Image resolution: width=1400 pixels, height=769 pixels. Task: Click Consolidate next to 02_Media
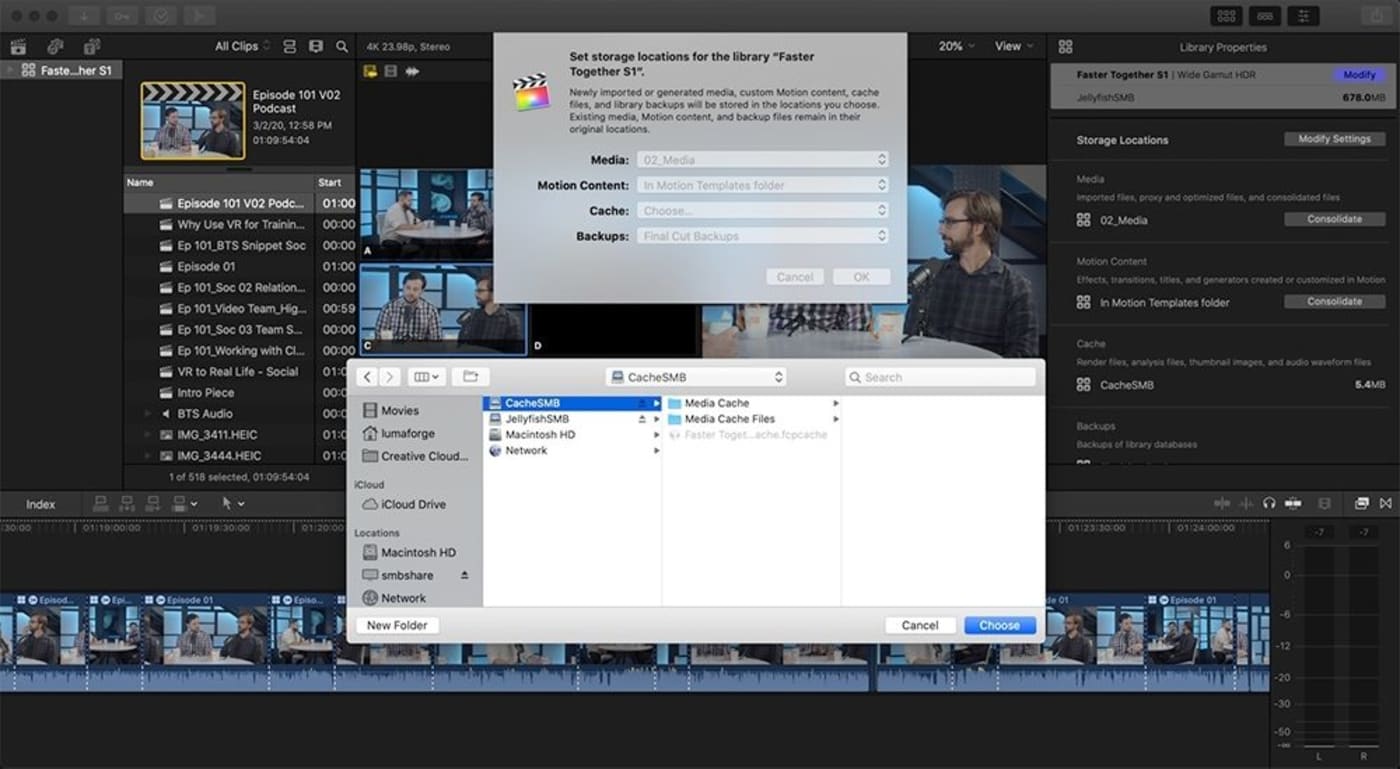click(x=1334, y=219)
